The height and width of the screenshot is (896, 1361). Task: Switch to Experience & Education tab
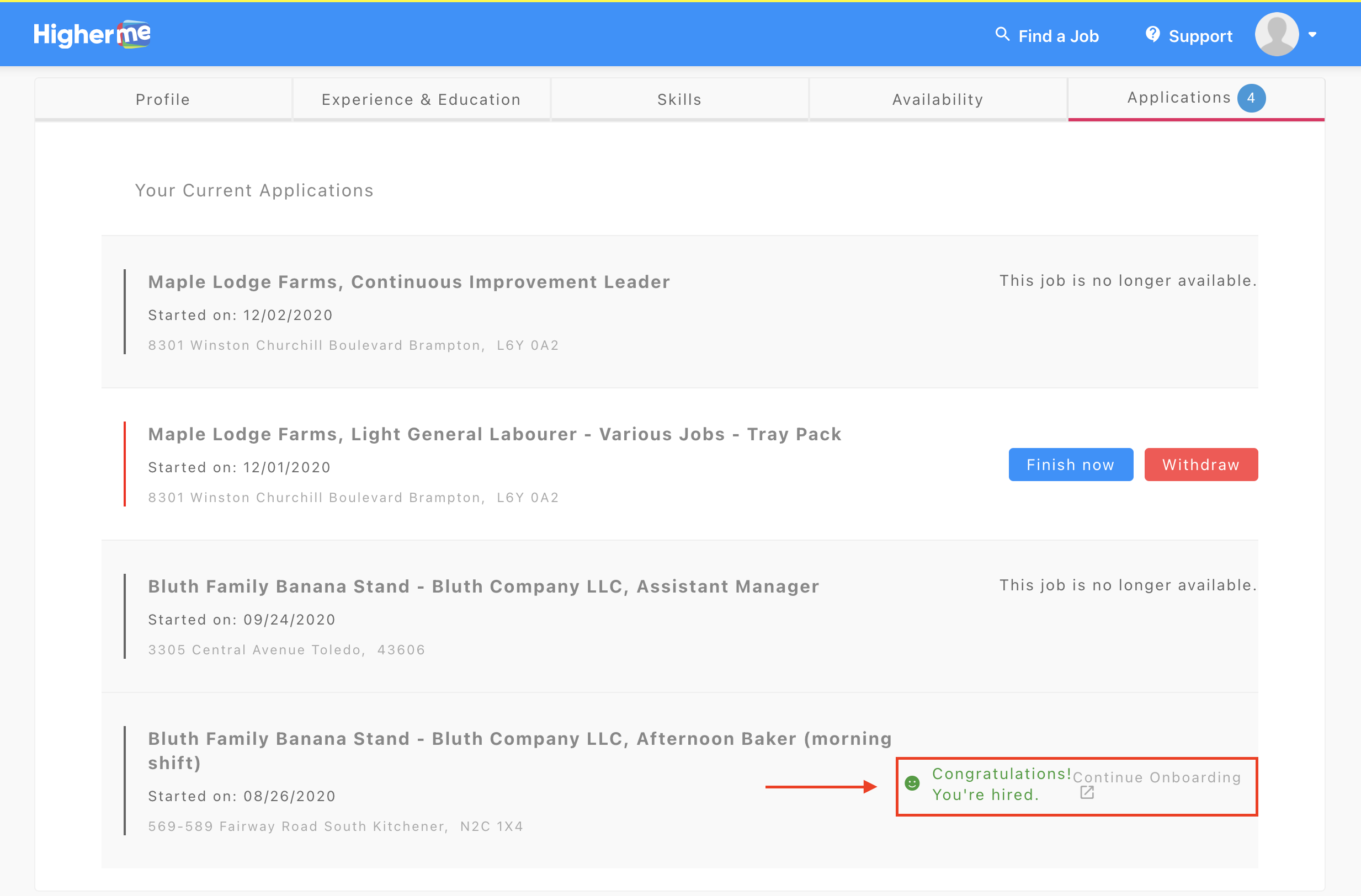click(x=422, y=99)
